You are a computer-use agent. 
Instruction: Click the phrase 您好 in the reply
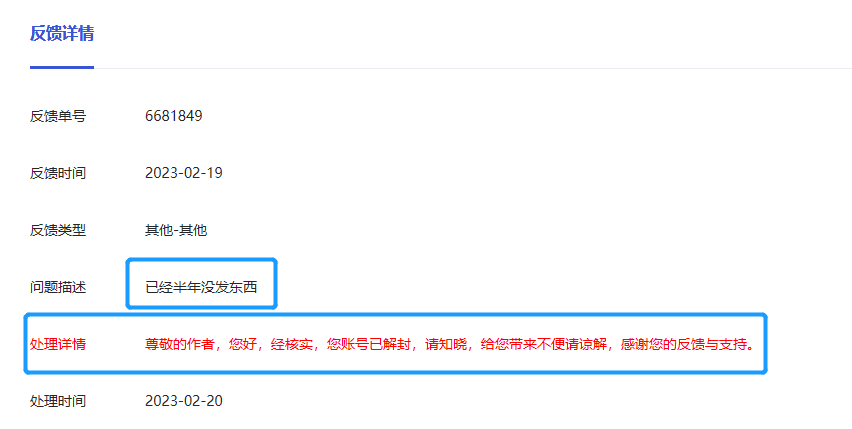[x=243, y=344]
